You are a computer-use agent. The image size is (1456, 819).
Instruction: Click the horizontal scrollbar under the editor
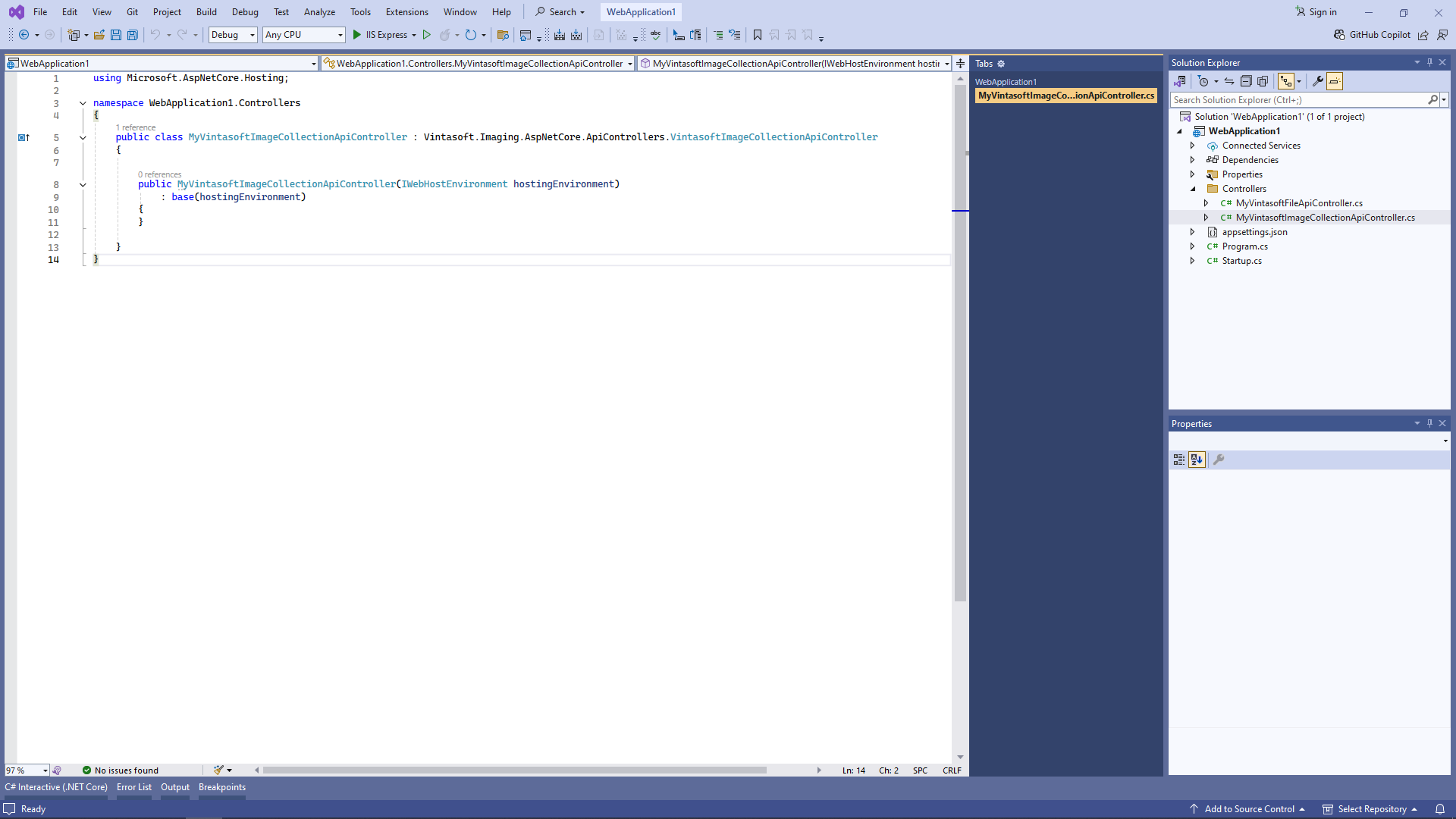(x=514, y=770)
